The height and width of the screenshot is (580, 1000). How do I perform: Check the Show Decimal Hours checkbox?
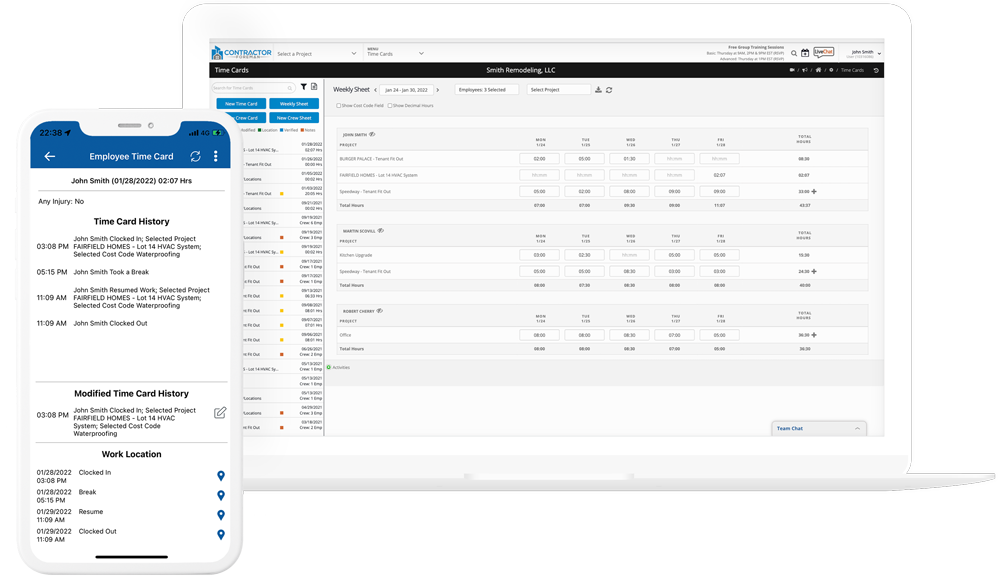point(390,106)
